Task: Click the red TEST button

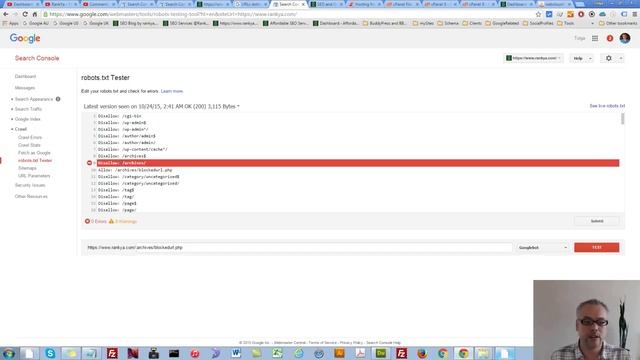Action: (x=596, y=248)
